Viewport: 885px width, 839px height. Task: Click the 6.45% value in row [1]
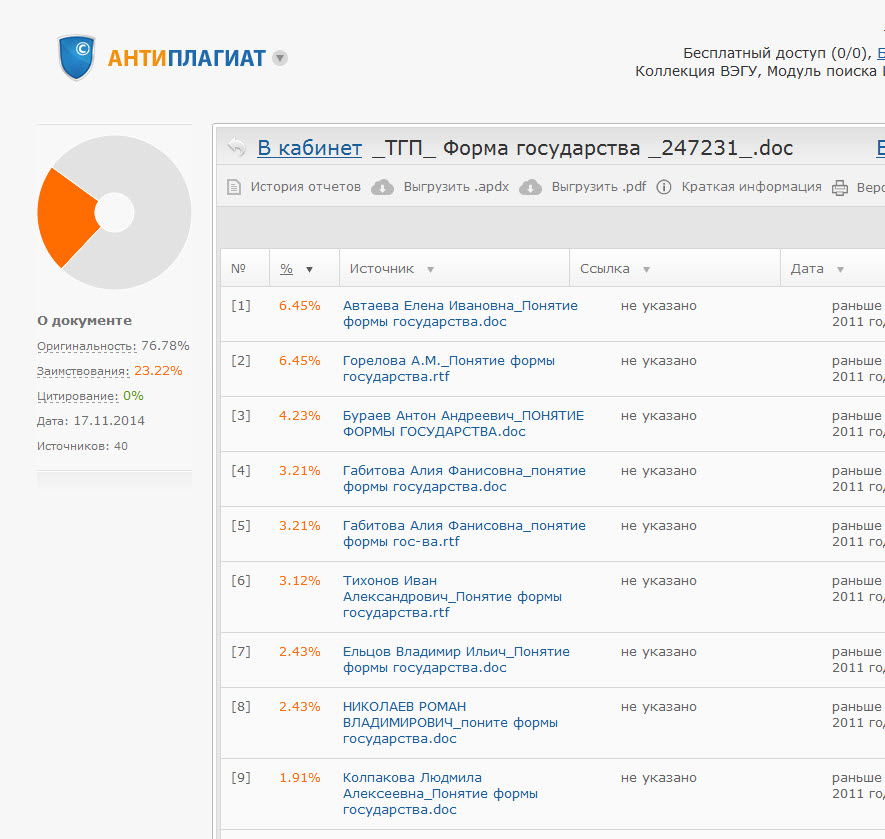(300, 305)
